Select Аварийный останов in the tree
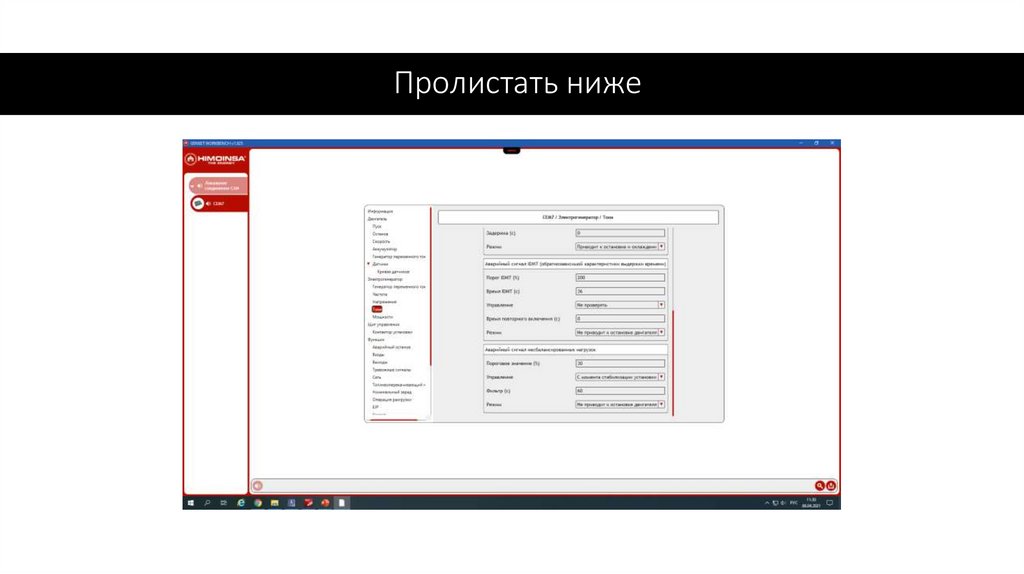This screenshot has height=574, width=1024. pos(392,347)
